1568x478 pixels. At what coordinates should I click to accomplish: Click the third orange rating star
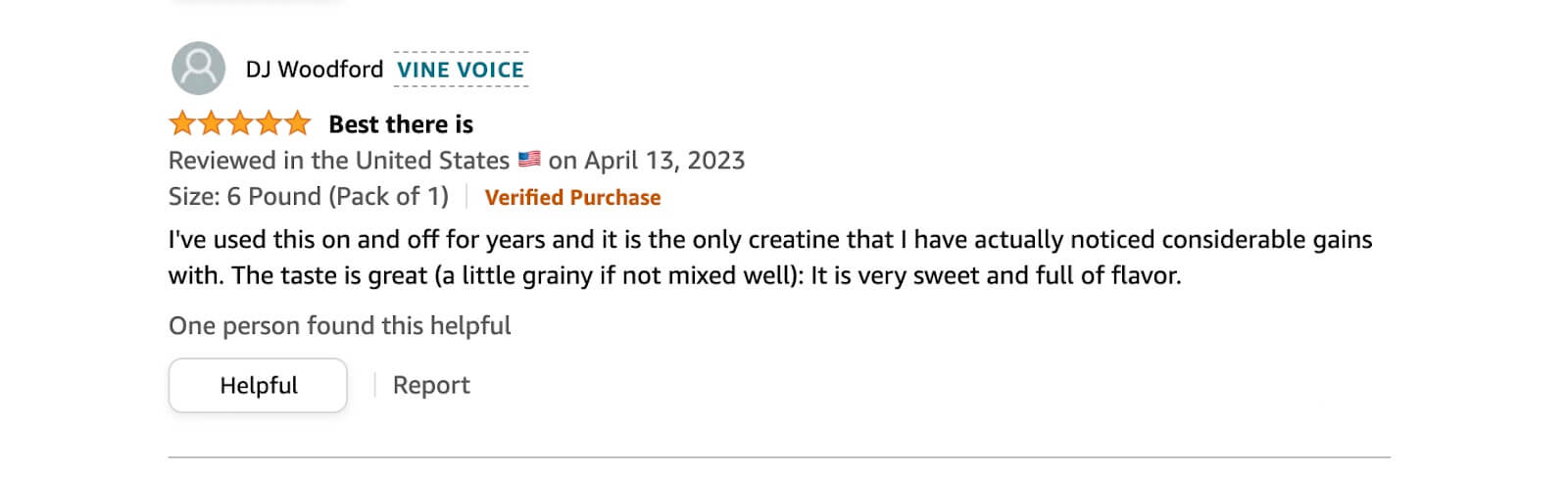[239, 123]
